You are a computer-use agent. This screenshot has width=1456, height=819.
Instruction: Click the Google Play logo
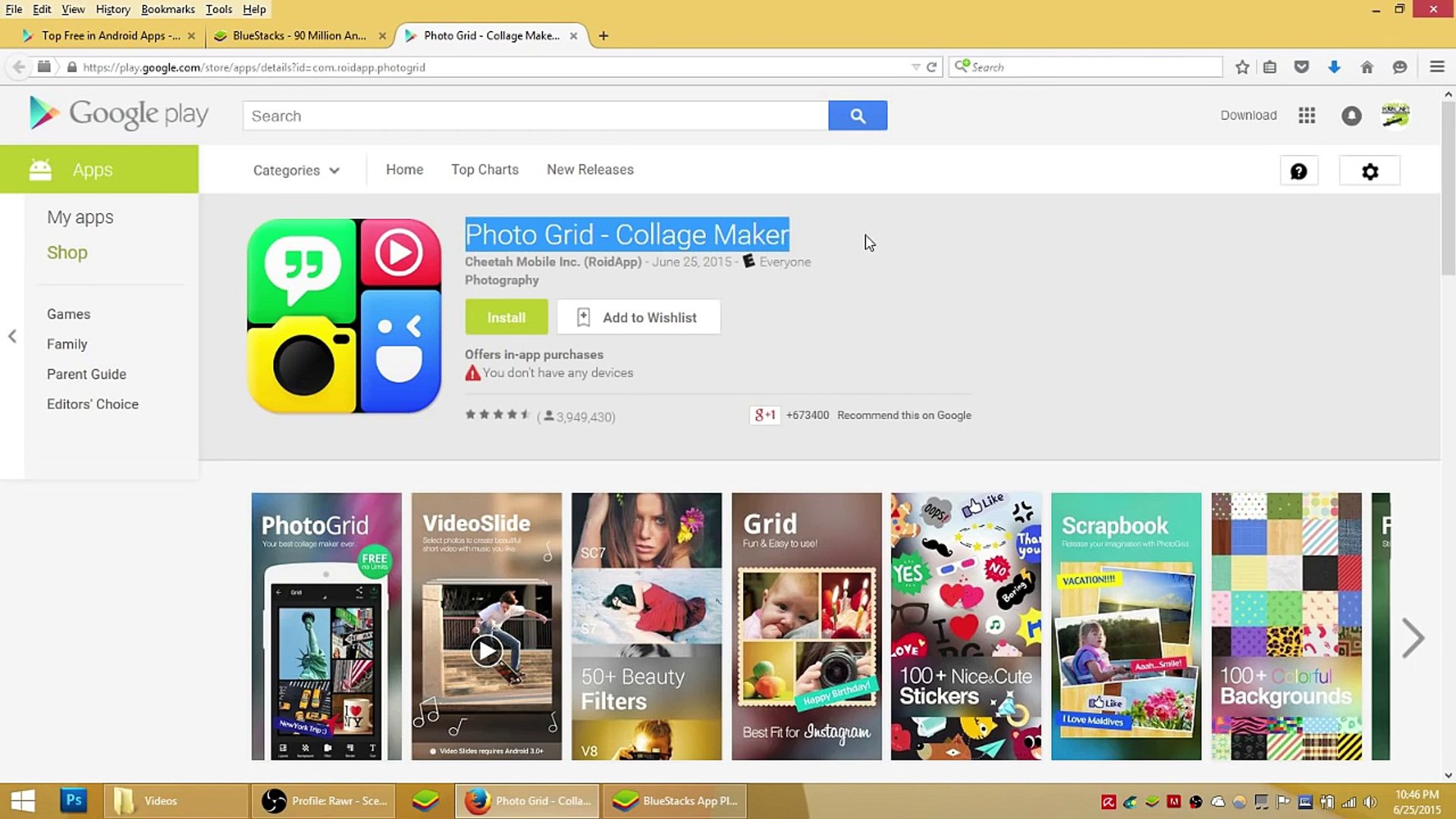tap(118, 115)
